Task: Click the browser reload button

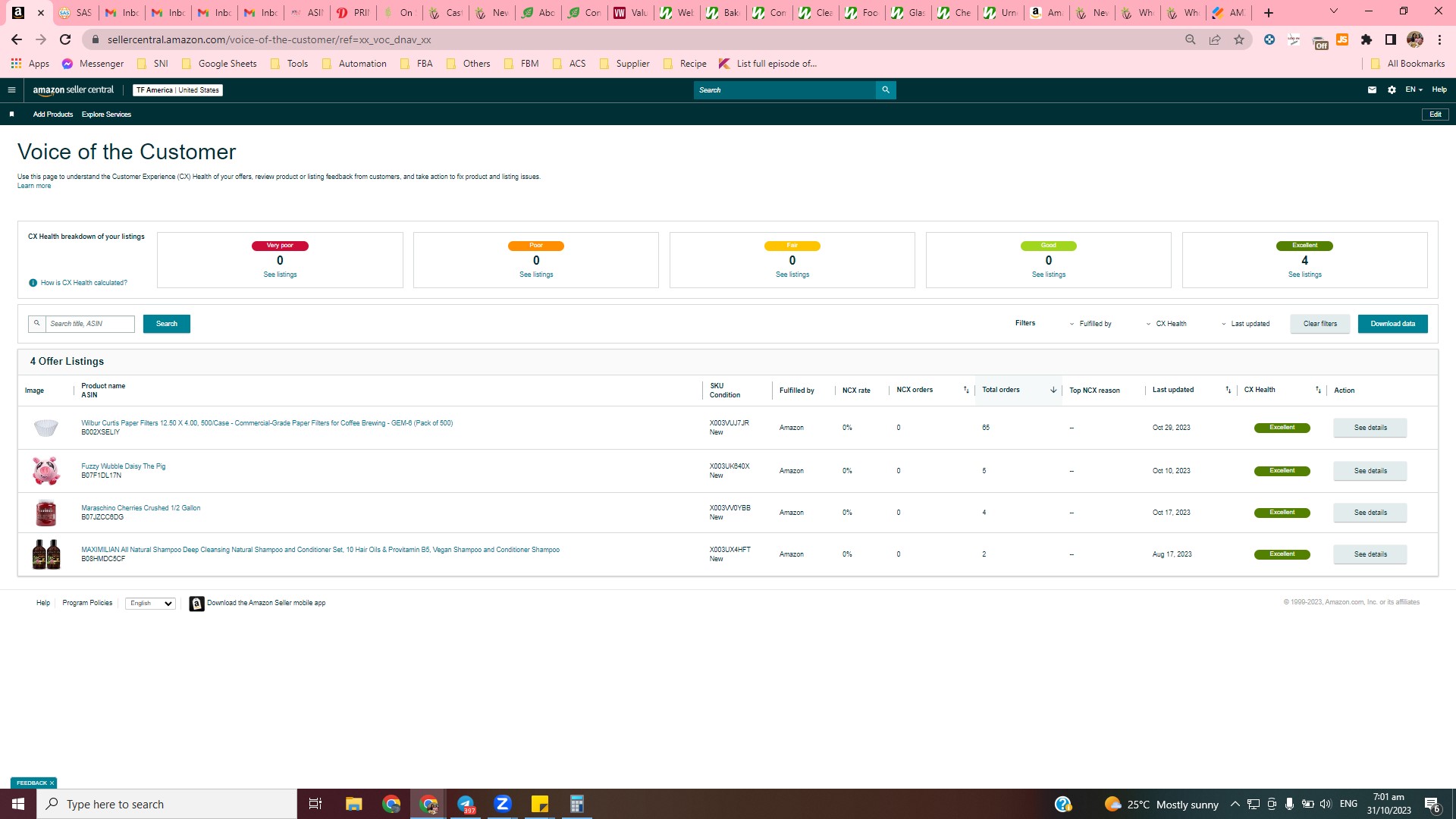Action: click(x=65, y=39)
